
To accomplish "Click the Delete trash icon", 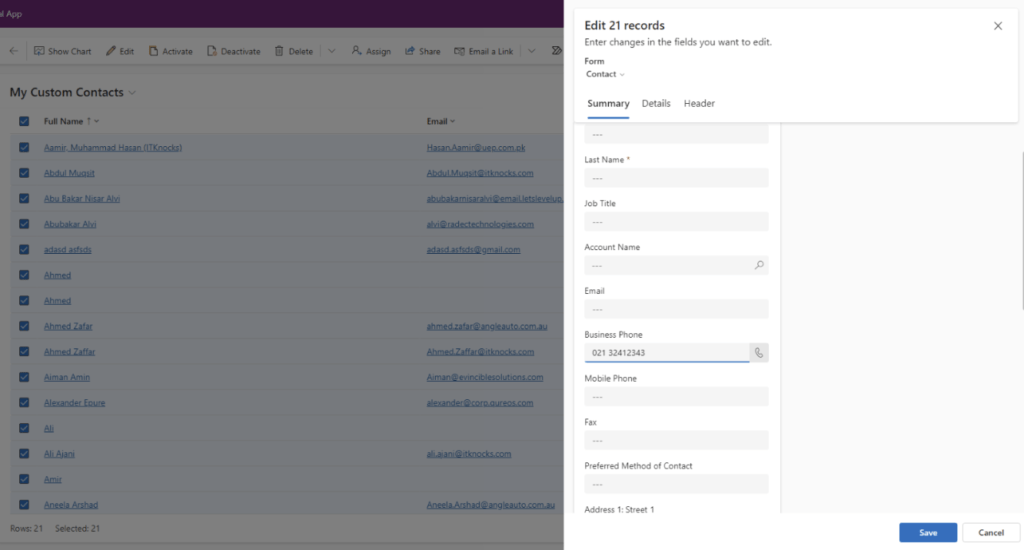I will 280,51.
